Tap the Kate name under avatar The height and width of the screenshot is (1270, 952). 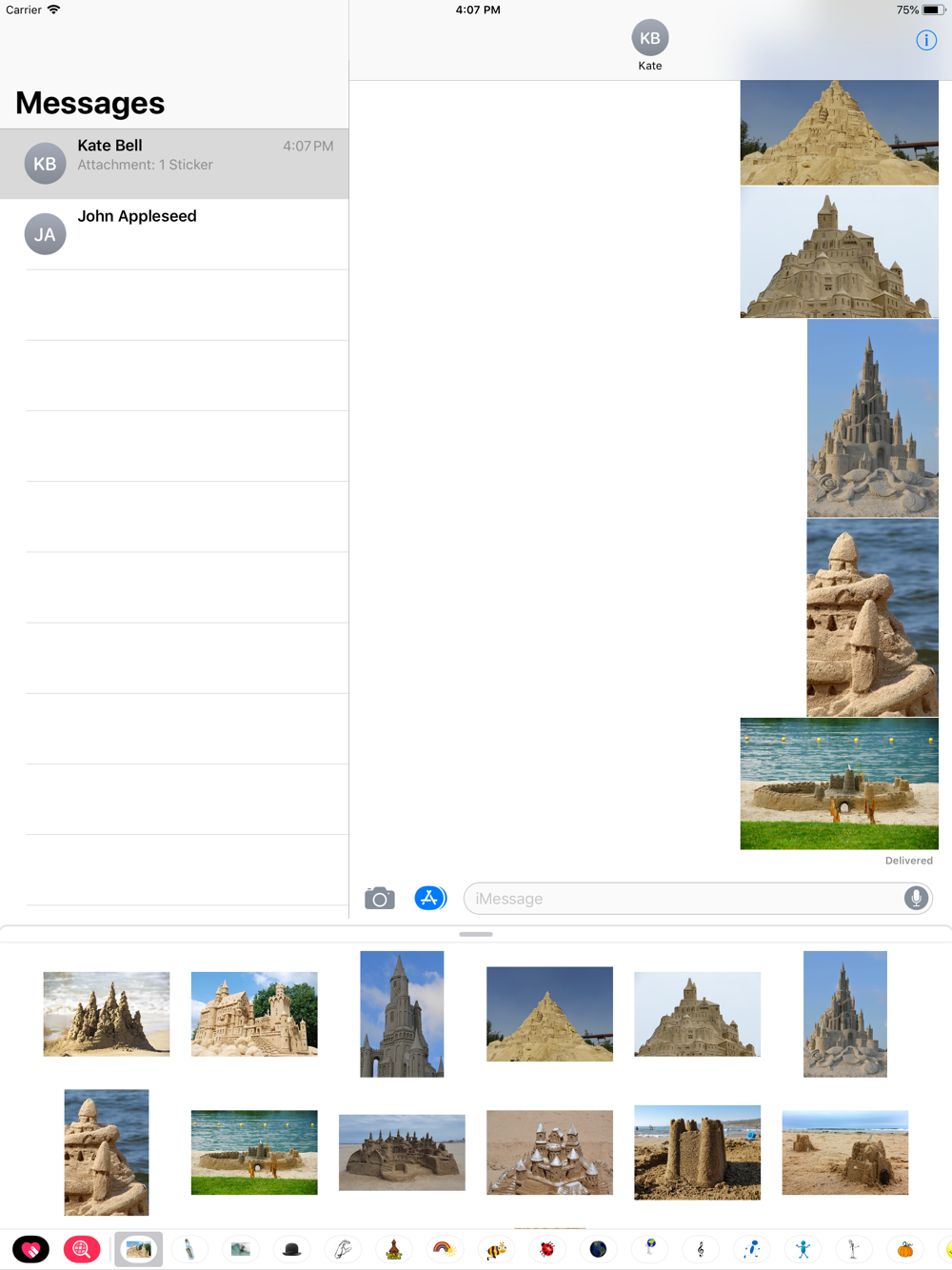(x=650, y=66)
